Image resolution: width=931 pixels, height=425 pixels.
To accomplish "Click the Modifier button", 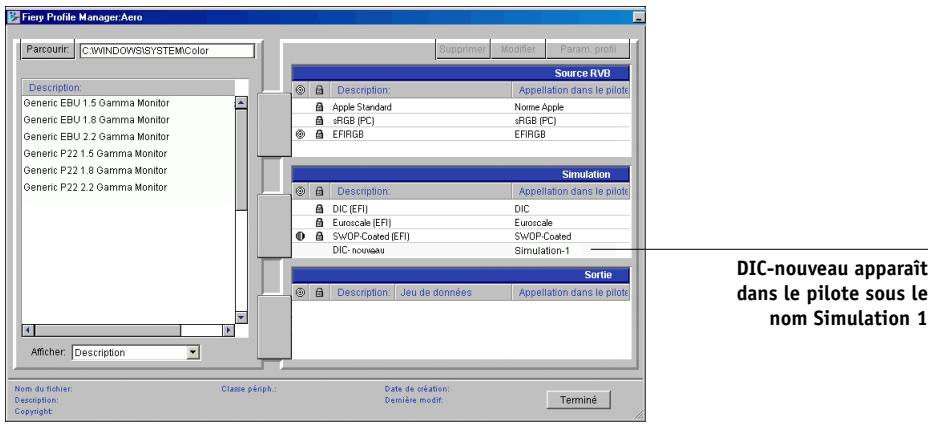I will coord(518,49).
